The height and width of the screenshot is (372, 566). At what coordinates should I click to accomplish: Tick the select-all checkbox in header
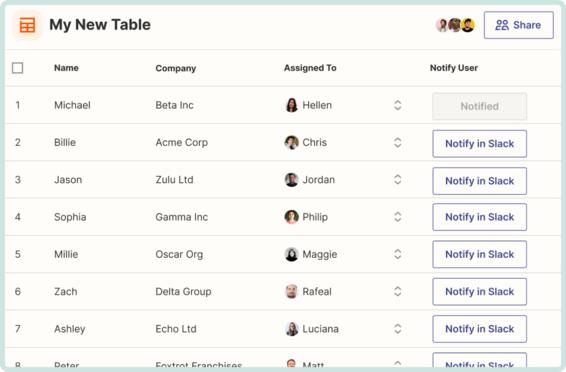17,68
